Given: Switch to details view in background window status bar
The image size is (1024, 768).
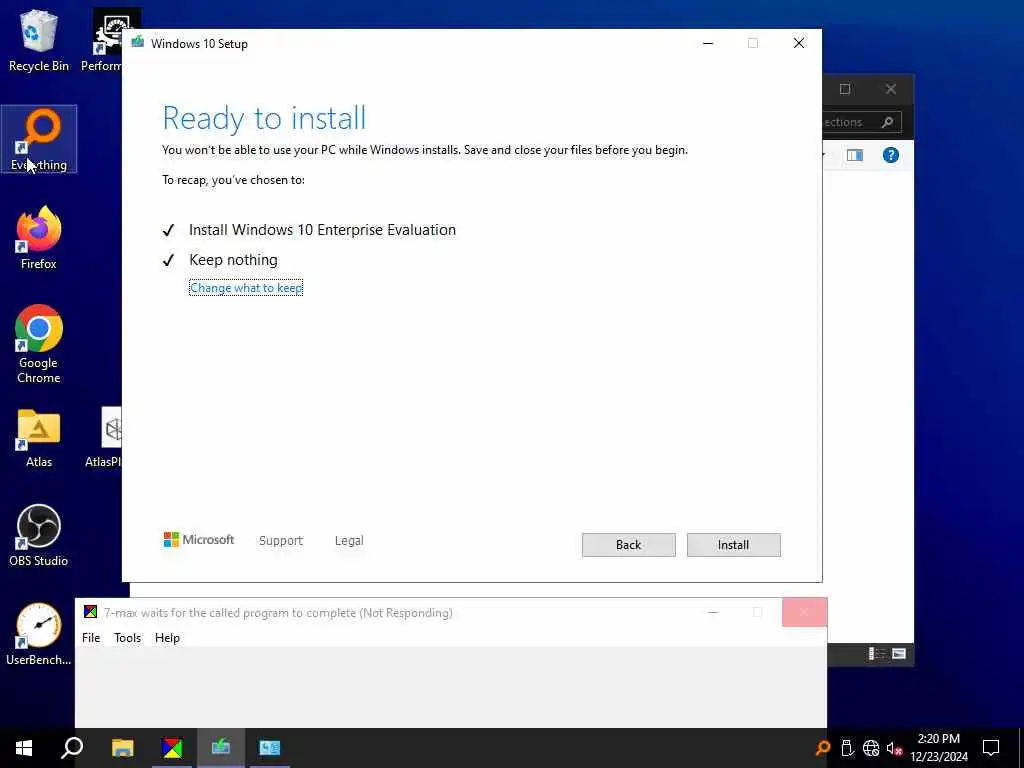Looking at the screenshot, I should click(x=876, y=654).
